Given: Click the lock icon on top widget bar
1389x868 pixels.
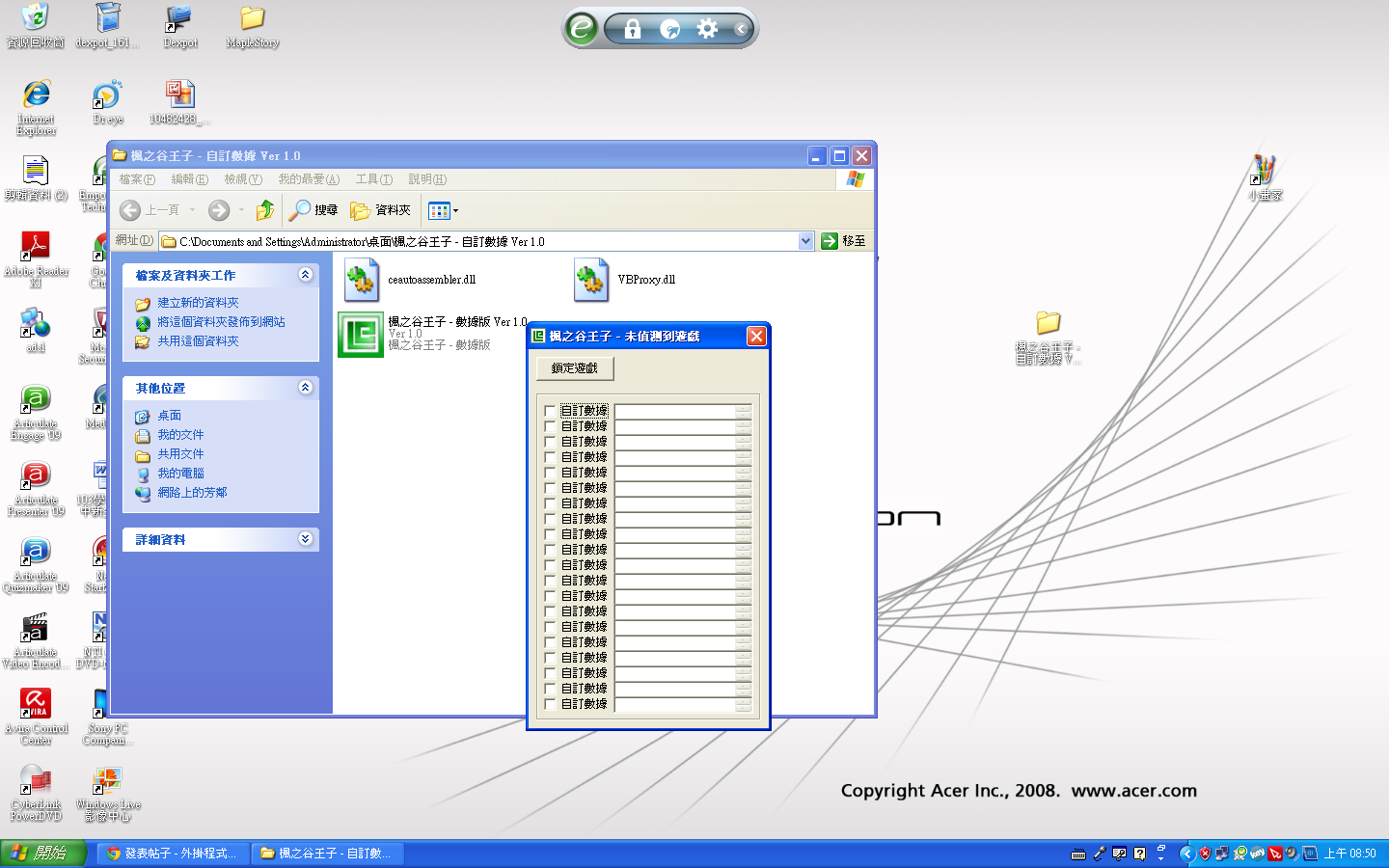Looking at the screenshot, I should click(x=633, y=29).
